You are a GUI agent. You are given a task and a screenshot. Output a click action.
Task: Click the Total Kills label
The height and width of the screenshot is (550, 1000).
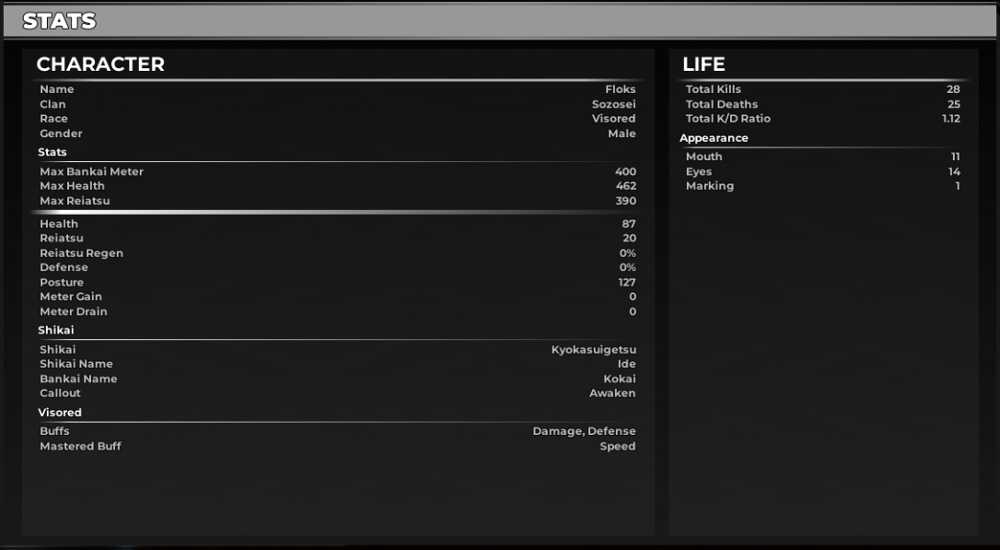click(713, 89)
